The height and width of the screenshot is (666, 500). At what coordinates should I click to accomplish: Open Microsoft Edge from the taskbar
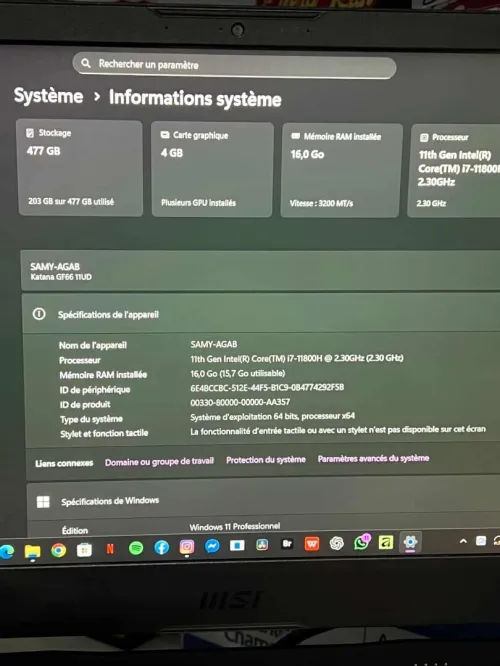coord(6,551)
